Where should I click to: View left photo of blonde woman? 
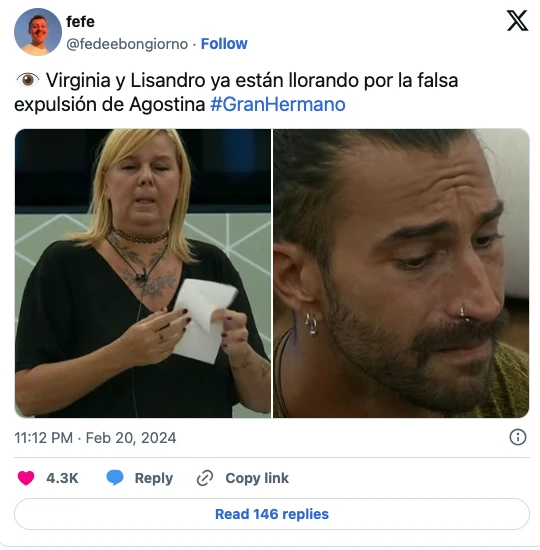pos(142,273)
